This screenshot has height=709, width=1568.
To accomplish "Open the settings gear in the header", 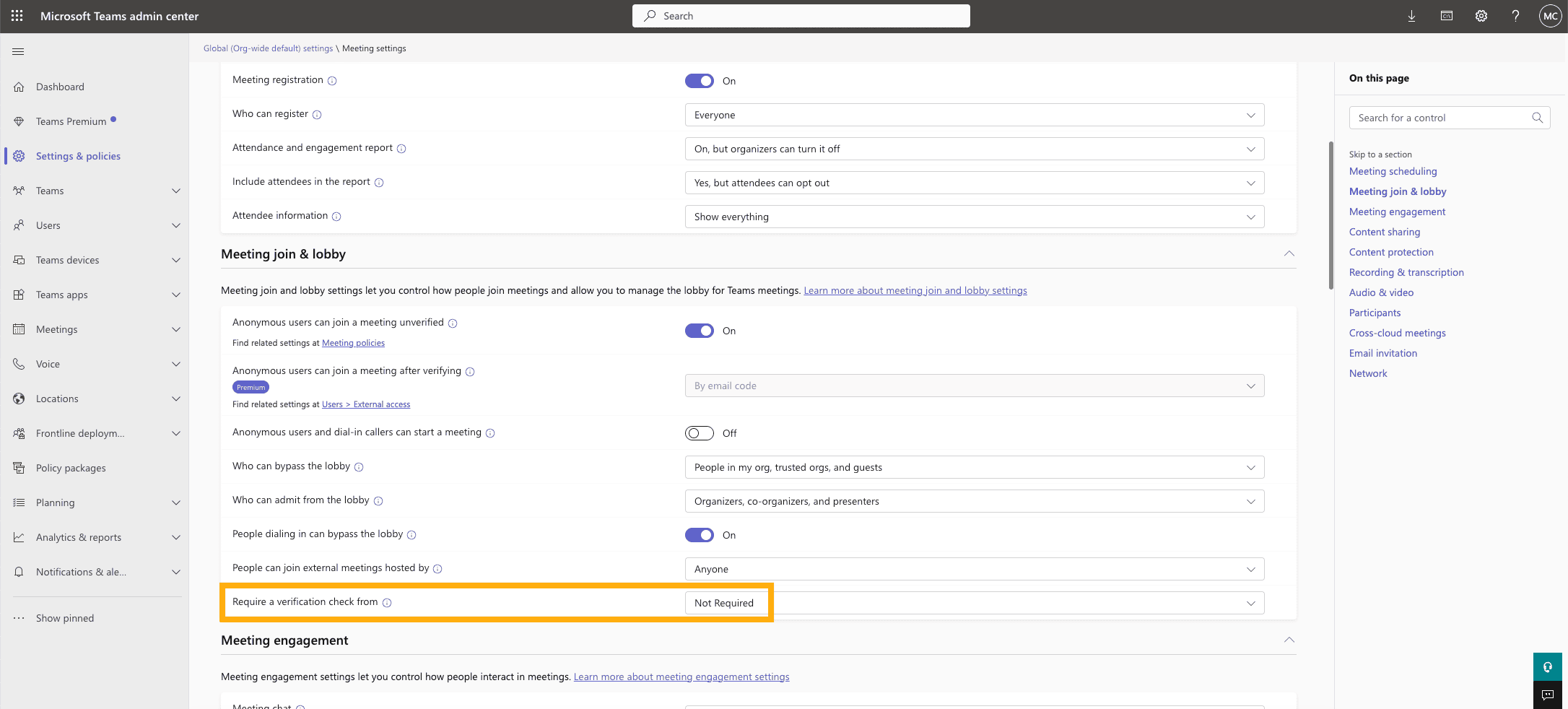I will (x=1481, y=16).
